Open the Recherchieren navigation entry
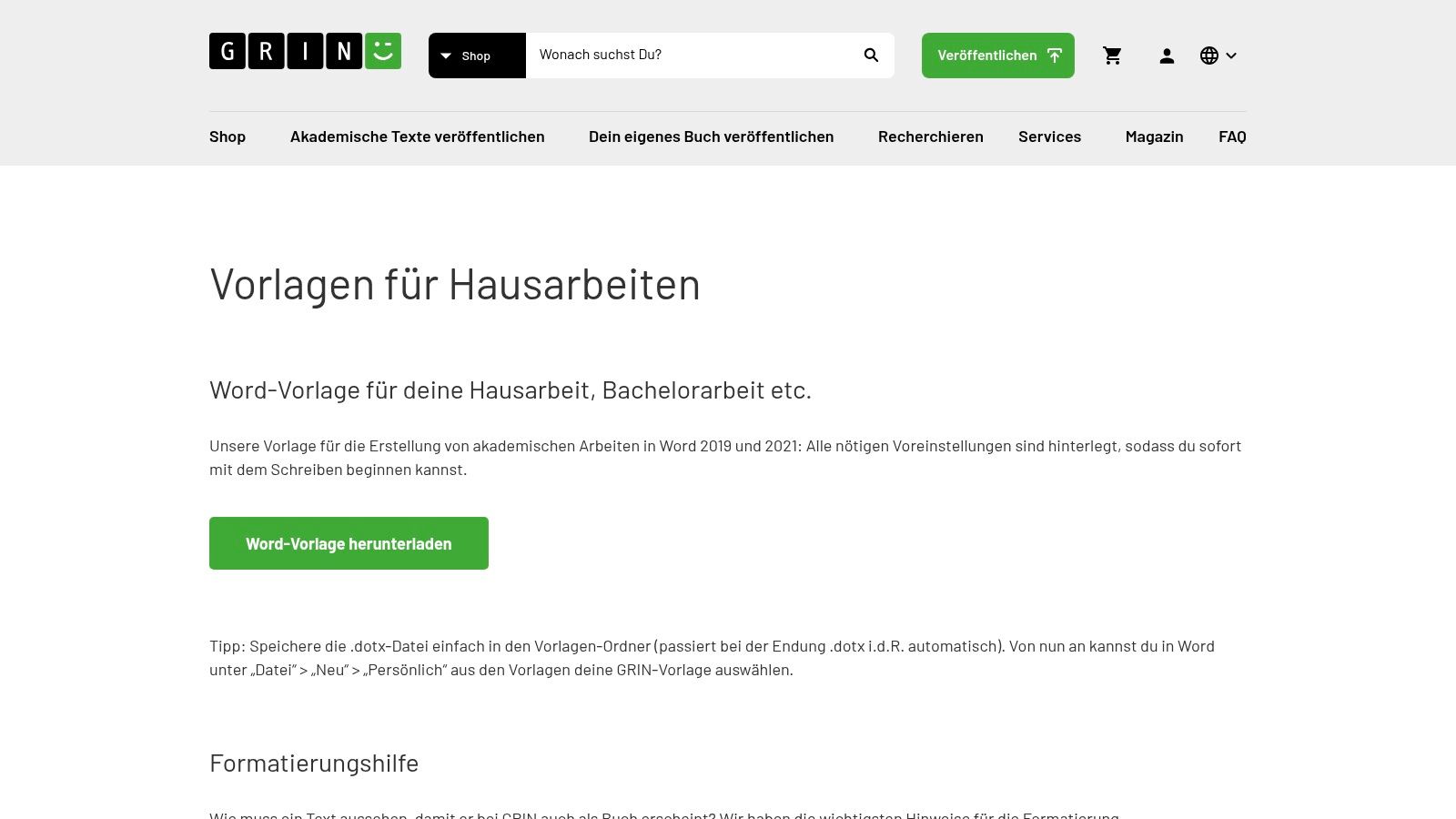This screenshot has width=1456, height=819. [x=930, y=136]
